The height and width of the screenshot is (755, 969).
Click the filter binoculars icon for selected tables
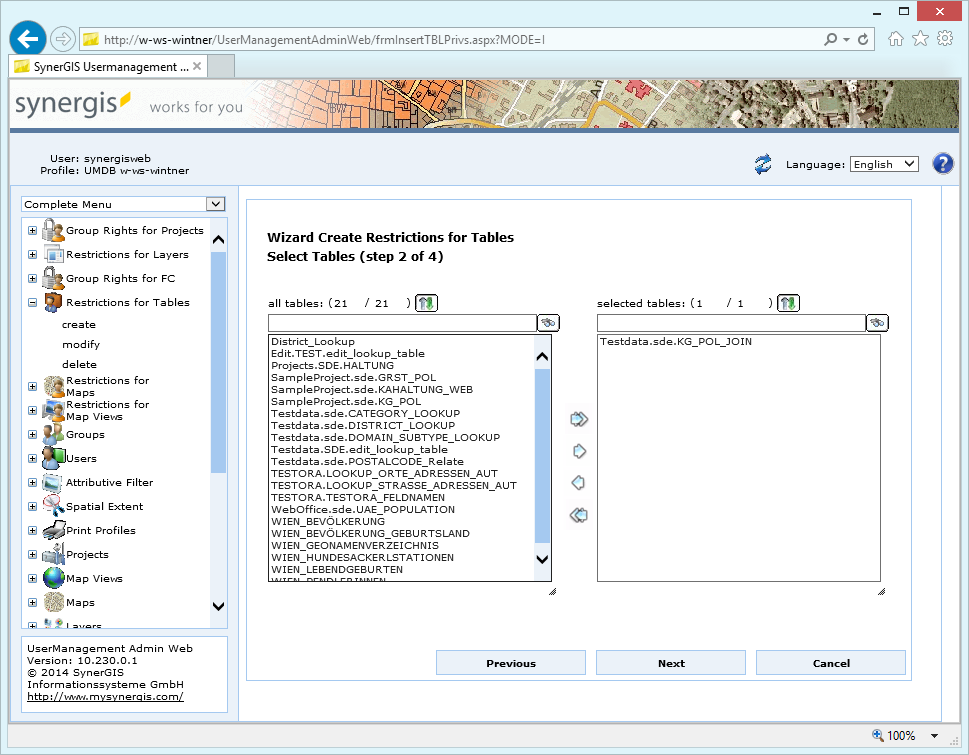[x=877, y=322]
